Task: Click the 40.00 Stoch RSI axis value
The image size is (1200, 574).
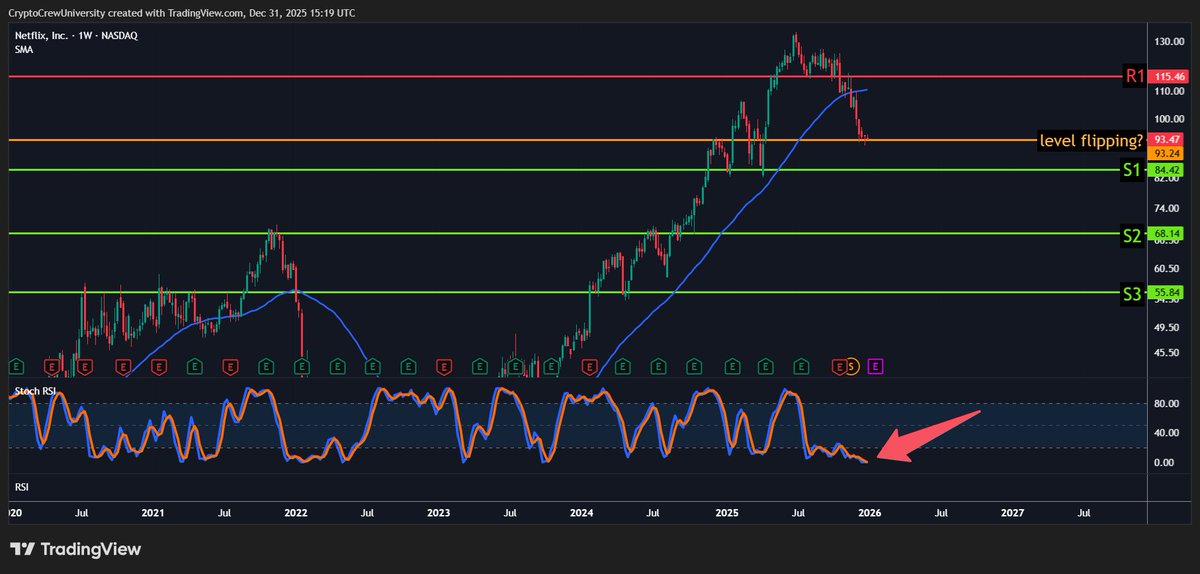Action: point(1168,434)
